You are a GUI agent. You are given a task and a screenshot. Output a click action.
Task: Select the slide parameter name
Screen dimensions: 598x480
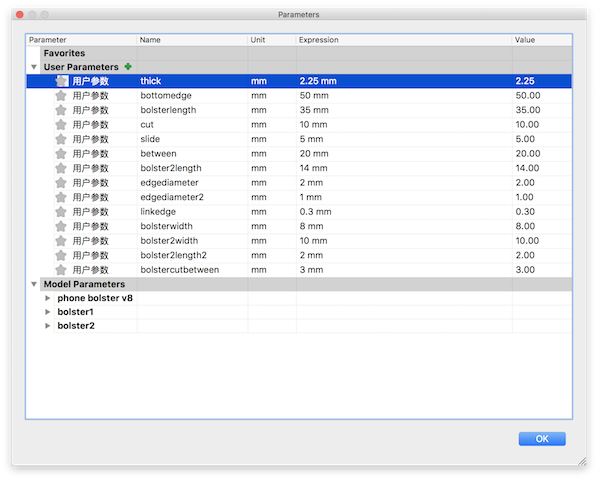[x=150, y=139]
